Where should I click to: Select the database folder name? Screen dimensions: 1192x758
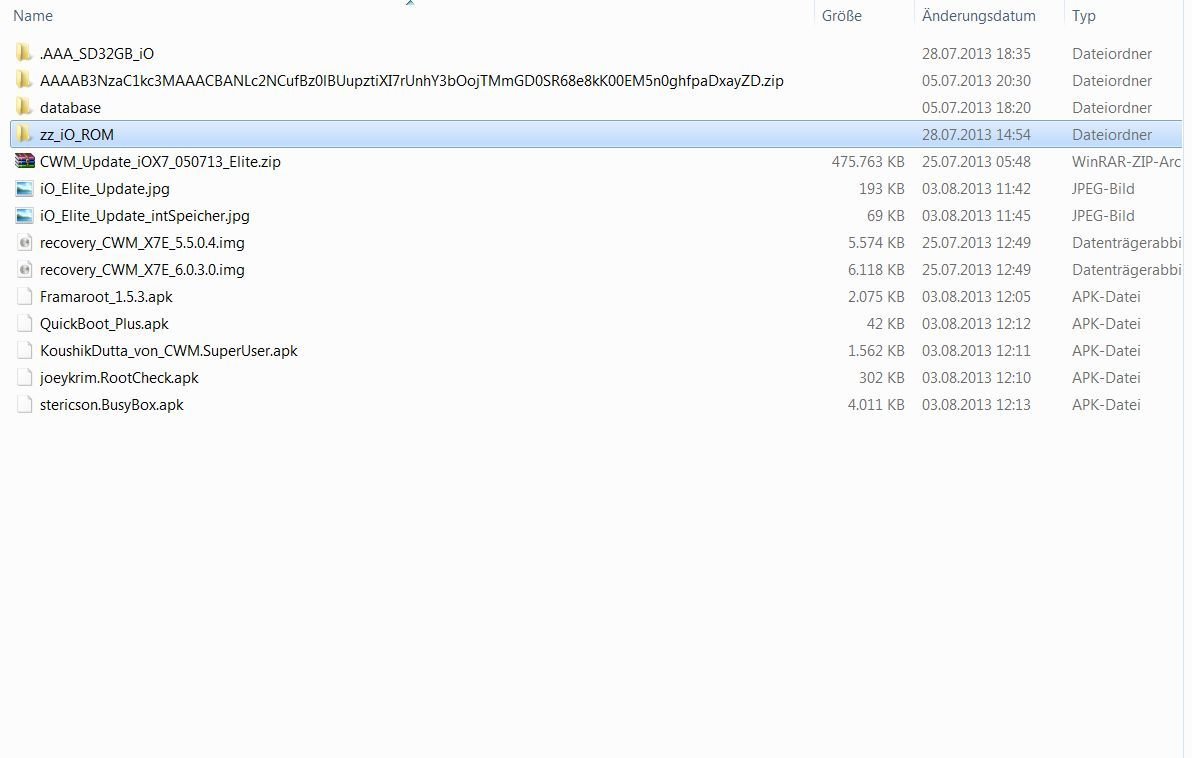[70, 108]
